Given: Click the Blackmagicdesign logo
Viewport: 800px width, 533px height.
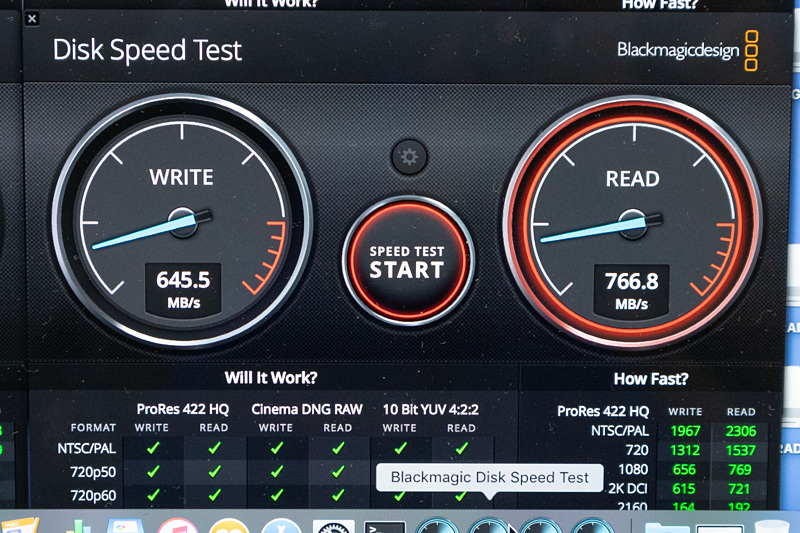Looking at the screenshot, I should click(x=687, y=50).
